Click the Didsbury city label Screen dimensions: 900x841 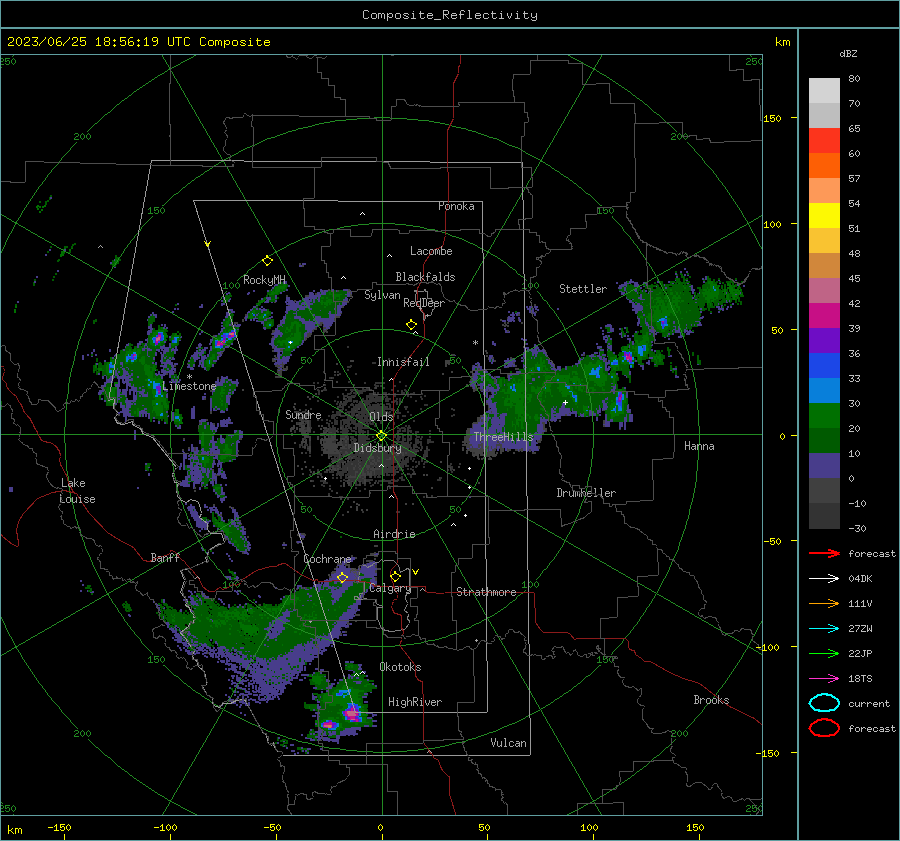point(377,448)
